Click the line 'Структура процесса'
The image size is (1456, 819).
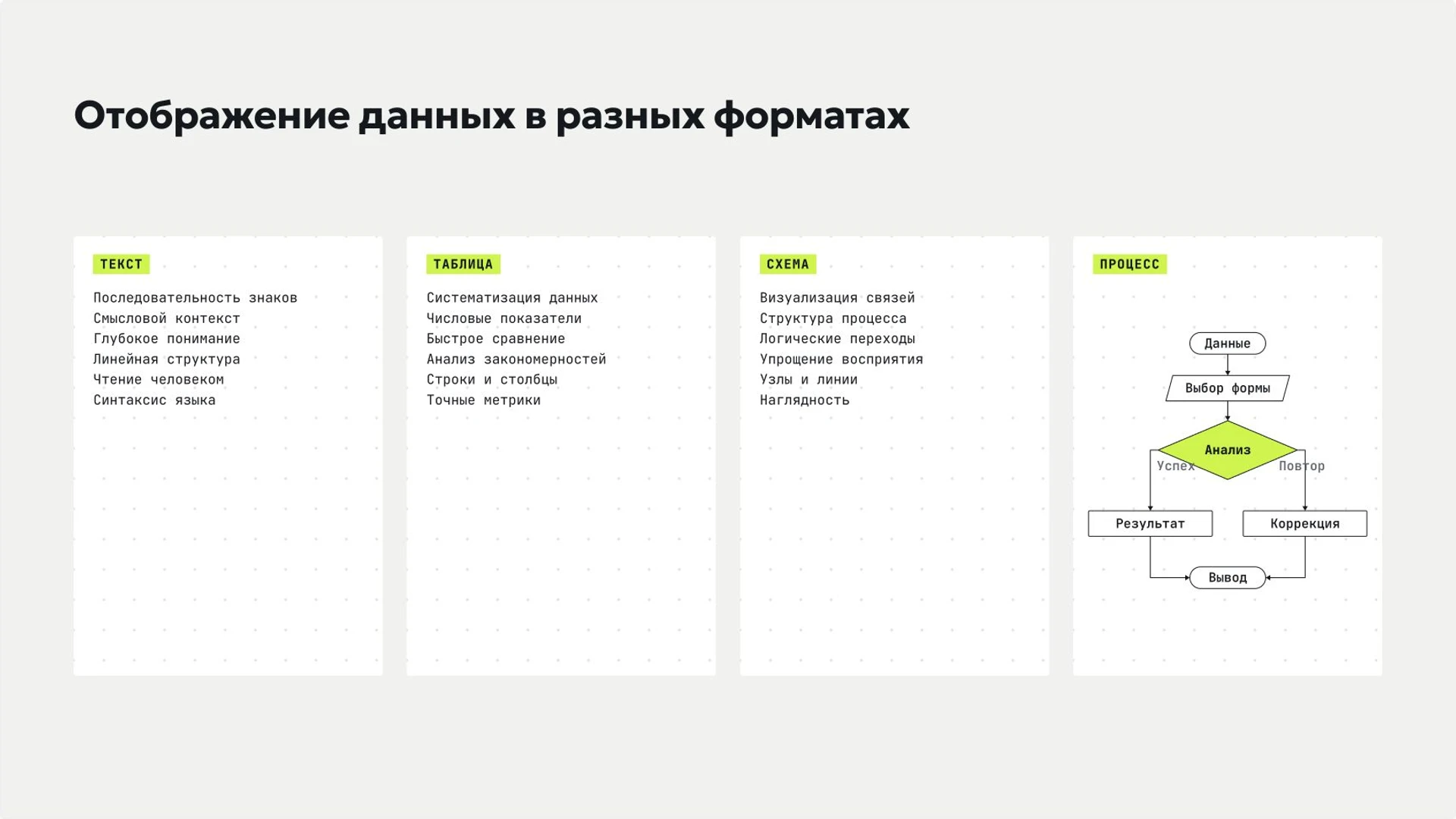(x=833, y=318)
